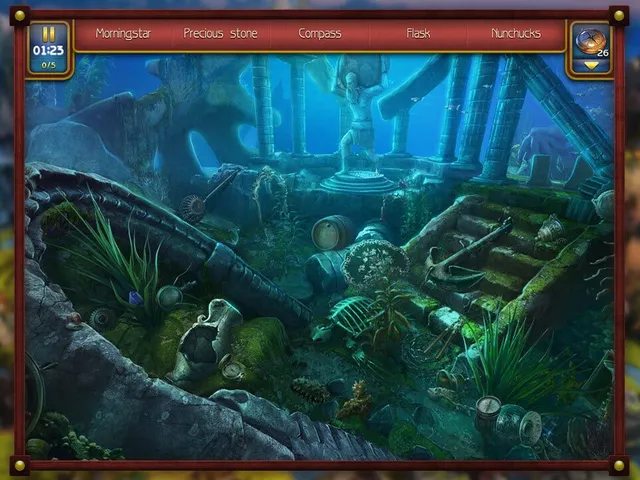The height and width of the screenshot is (480, 640).
Task: Select Flask in the item list
Action: click(x=418, y=33)
